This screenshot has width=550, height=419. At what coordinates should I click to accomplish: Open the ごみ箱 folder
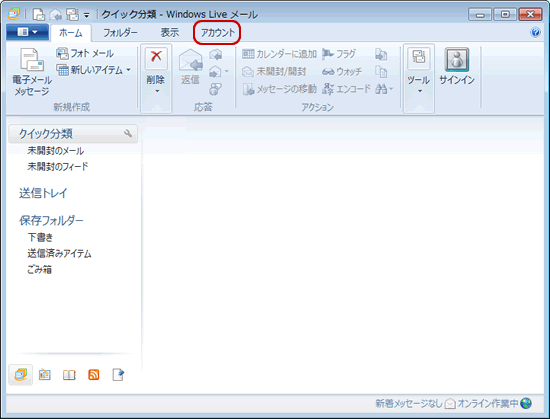(x=40, y=269)
